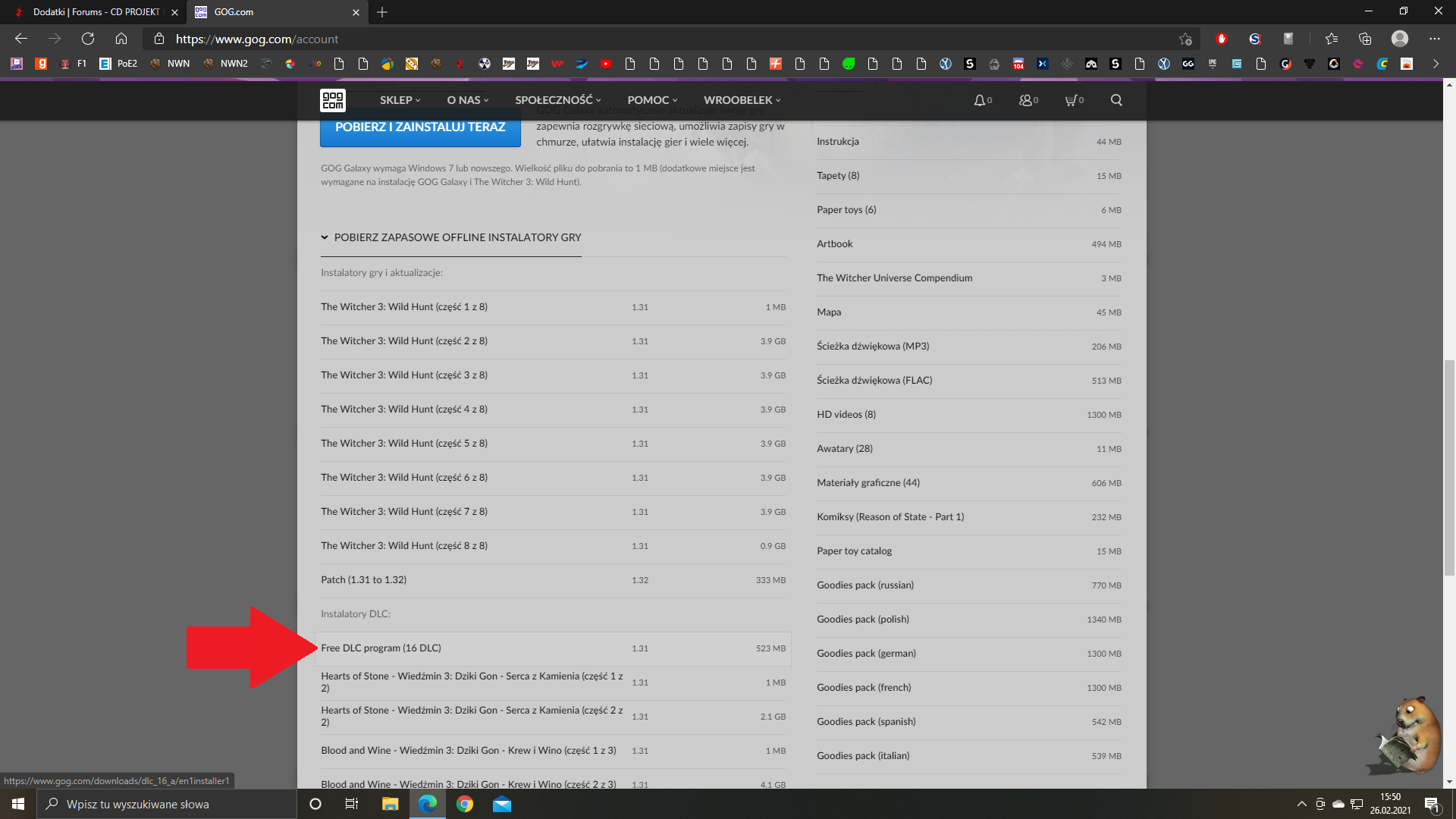1456x819 pixels.
Task: Click the GOG.com logo
Action: point(333,100)
